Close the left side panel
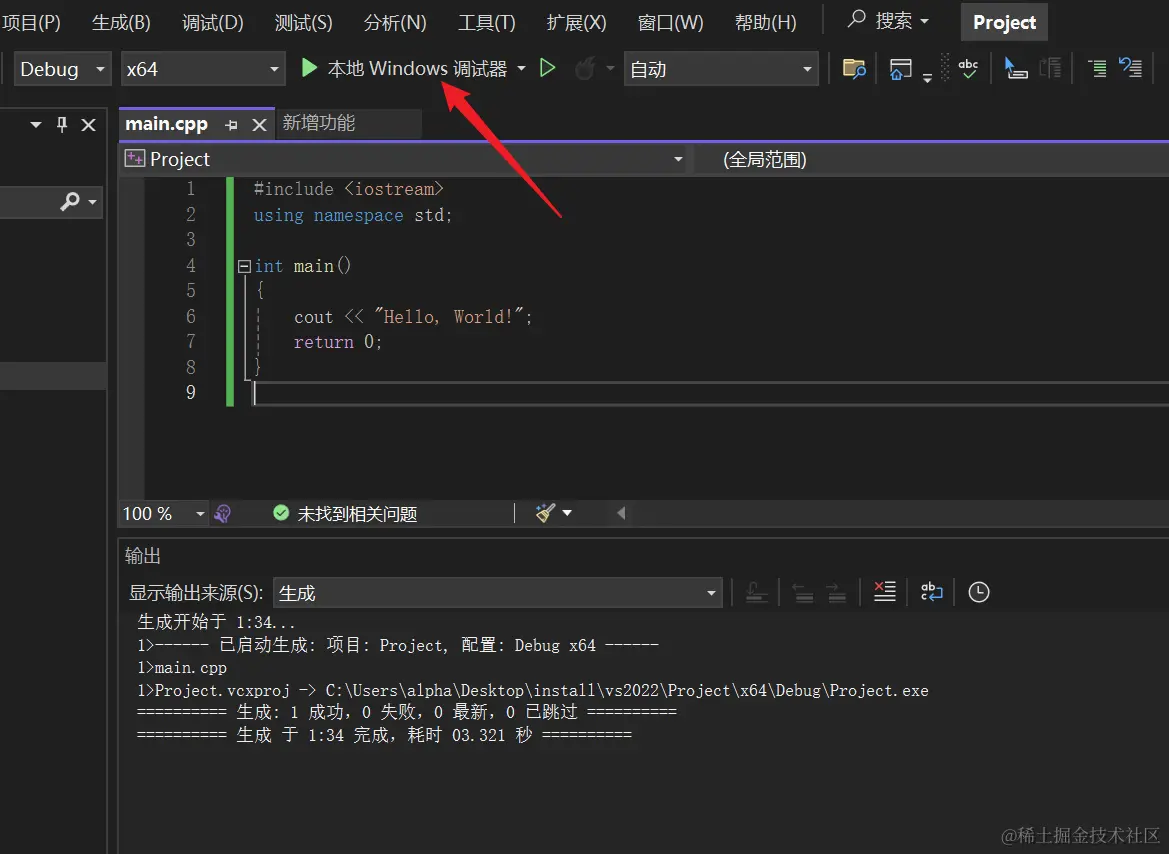This screenshot has height=854, width=1169. click(x=89, y=125)
